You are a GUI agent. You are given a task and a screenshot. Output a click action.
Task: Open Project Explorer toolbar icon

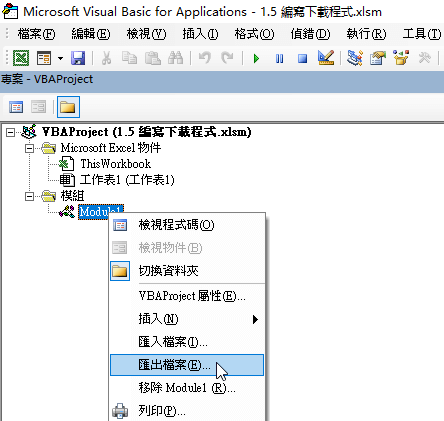click(x=355, y=58)
